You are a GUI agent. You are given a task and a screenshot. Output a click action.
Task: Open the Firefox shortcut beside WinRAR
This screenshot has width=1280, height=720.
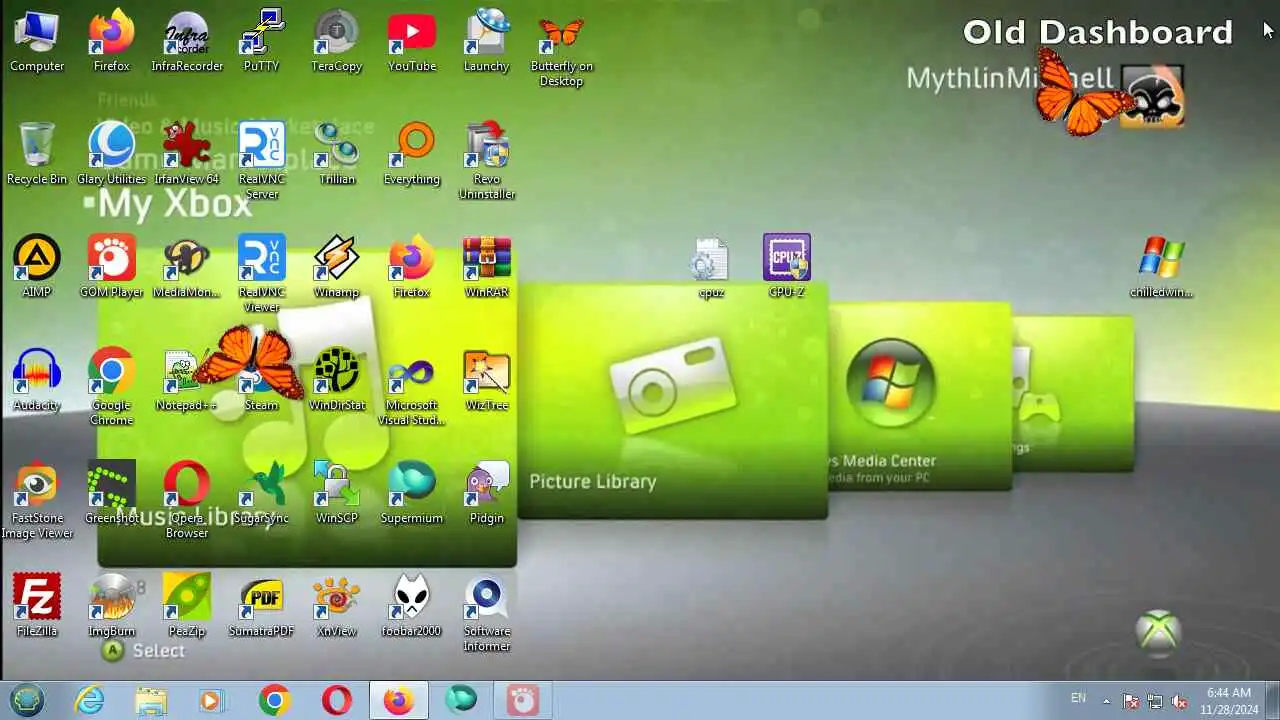pos(412,267)
